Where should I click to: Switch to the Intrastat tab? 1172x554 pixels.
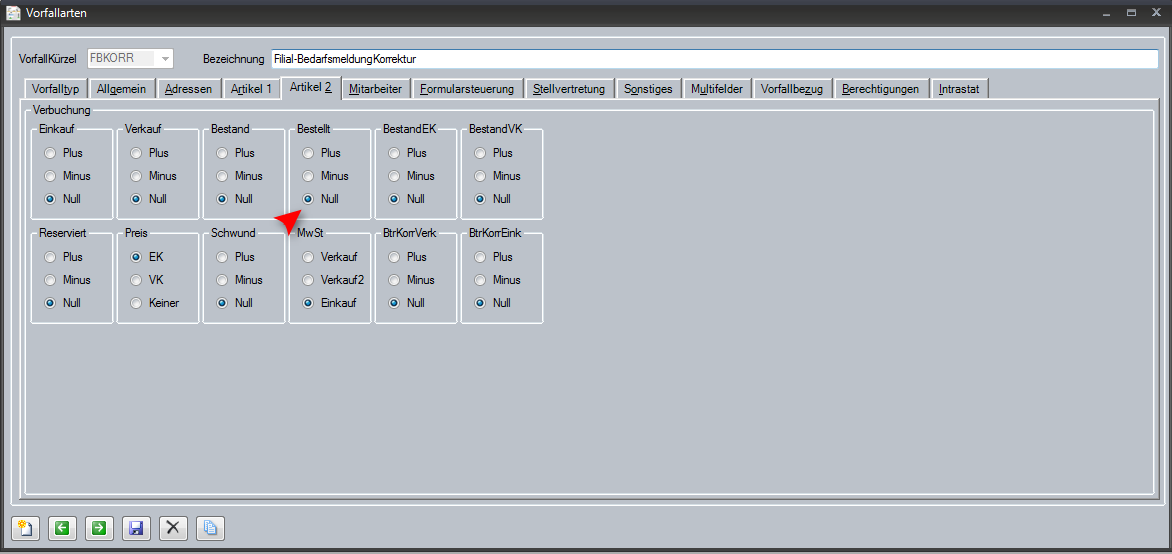coord(960,89)
